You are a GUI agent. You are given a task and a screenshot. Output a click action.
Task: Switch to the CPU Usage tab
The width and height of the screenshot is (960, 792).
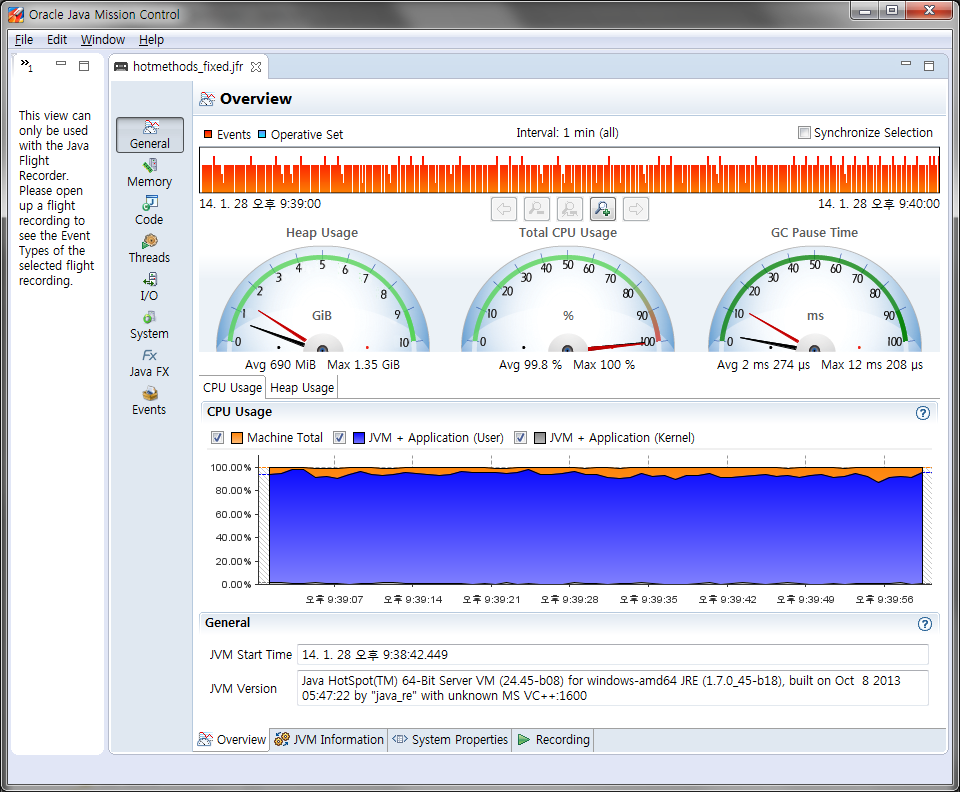pyautogui.click(x=232, y=387)
